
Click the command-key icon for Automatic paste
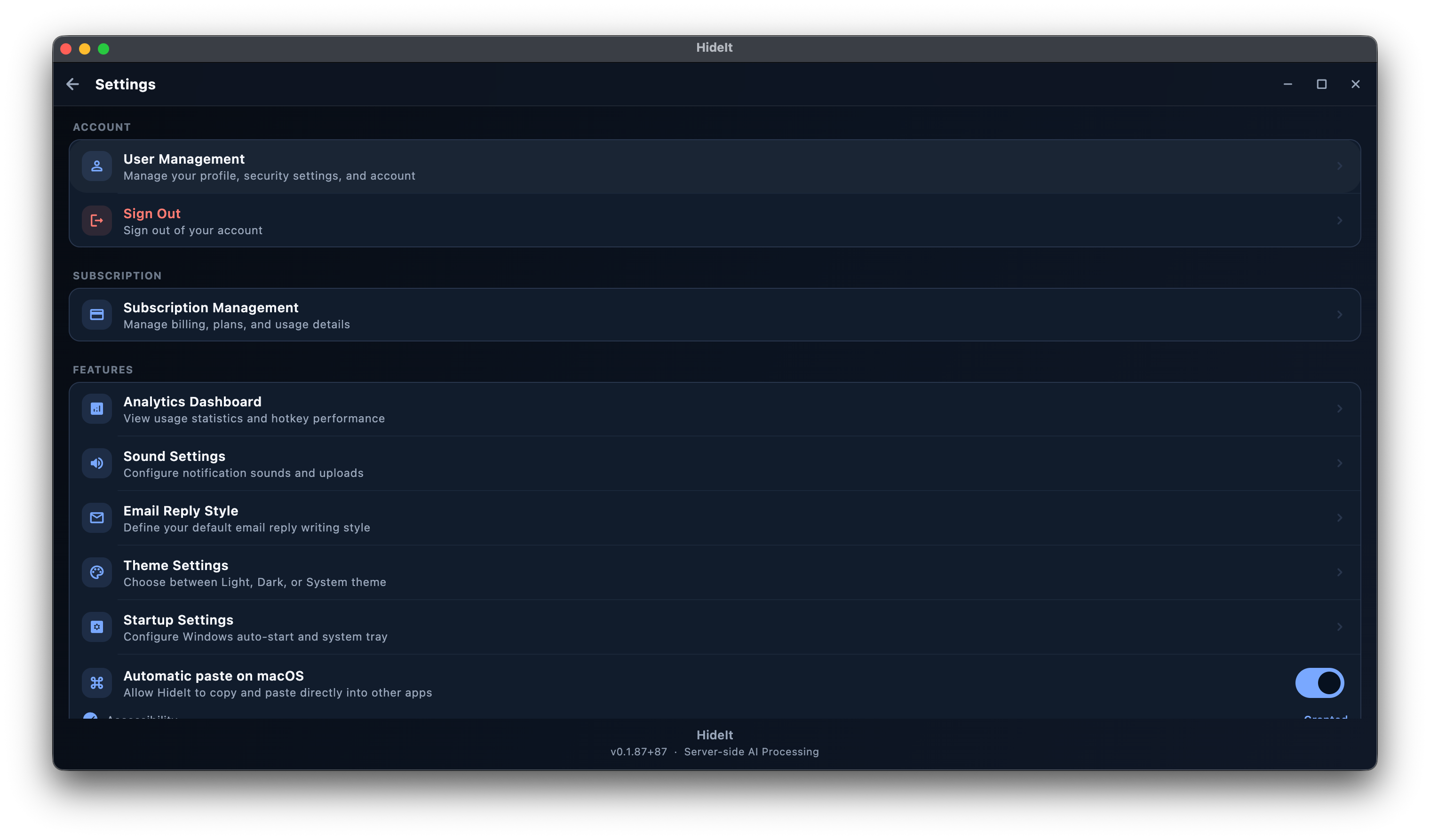97,683
